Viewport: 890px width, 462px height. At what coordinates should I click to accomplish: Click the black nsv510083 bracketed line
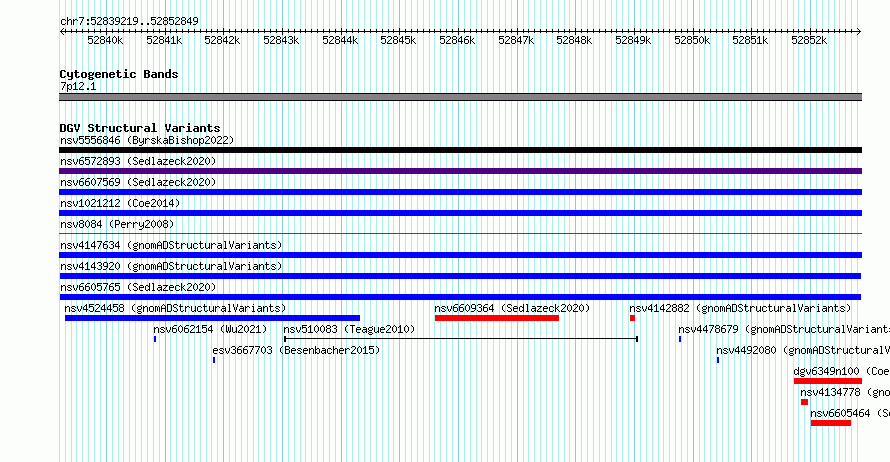point(461,339)
